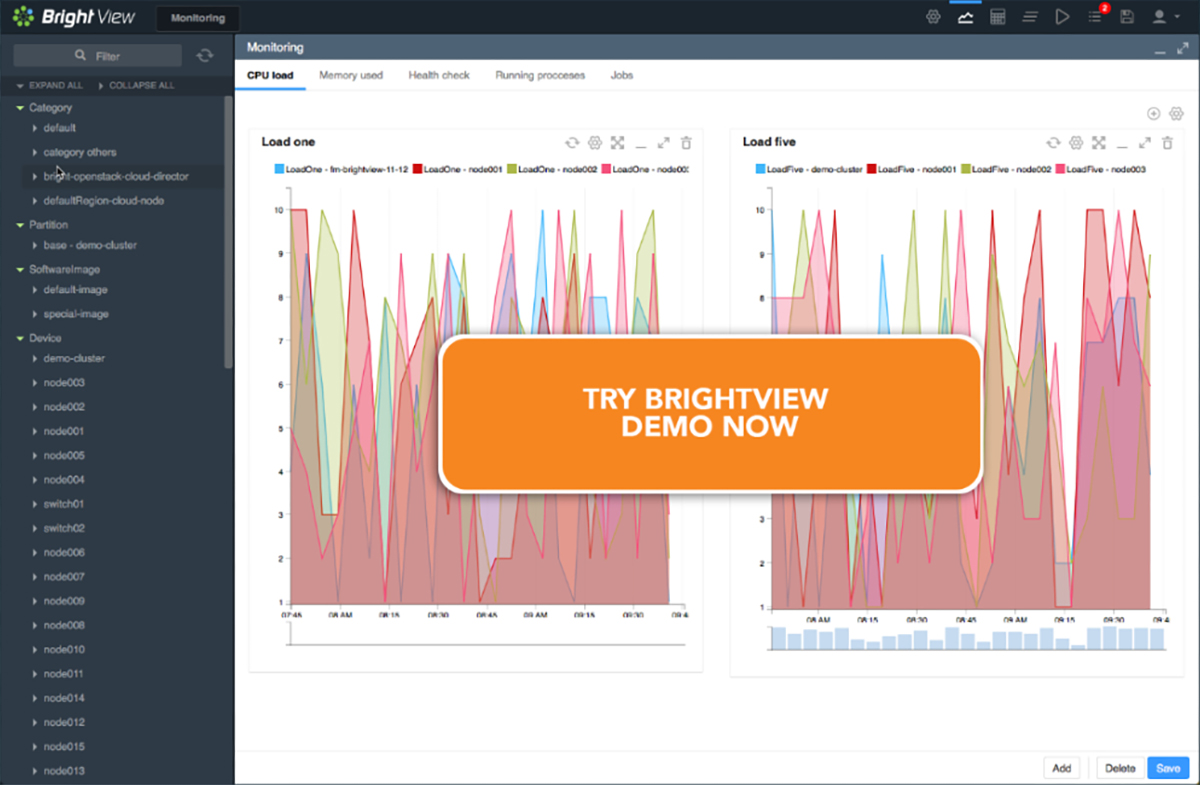This screenshot has height=785, width=1200.
Task: Refresh the Load one chart
Action: coord(572,143)
